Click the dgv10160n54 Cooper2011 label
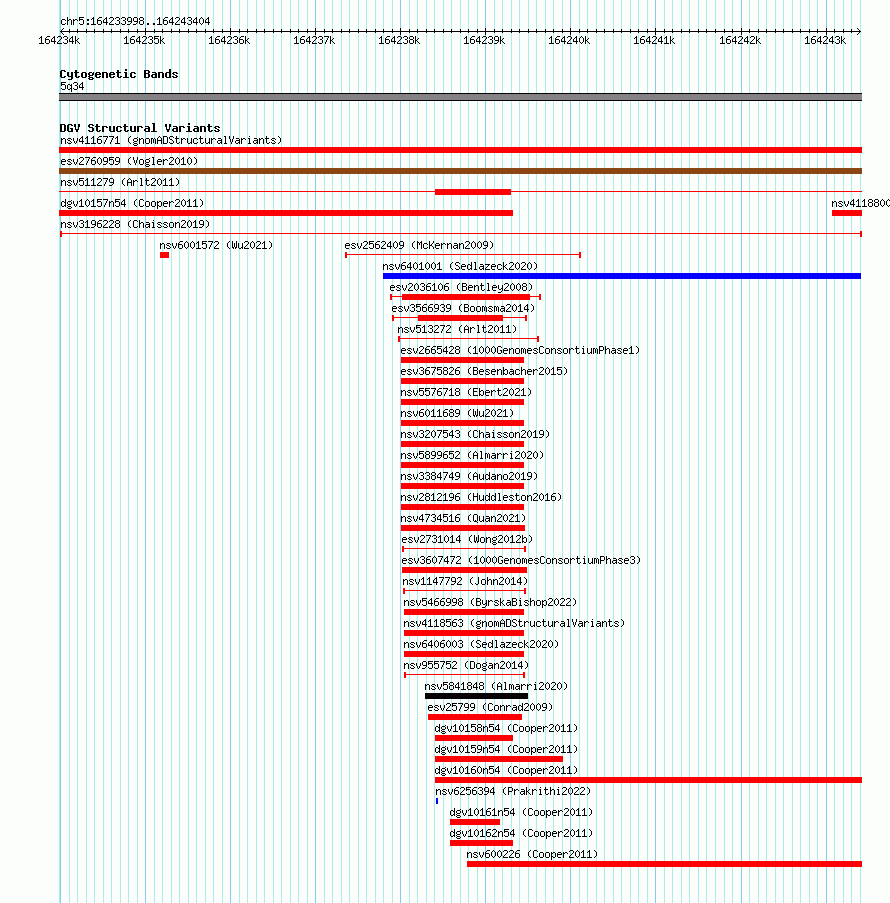The image size is (890, 903). tap(506, 771)
